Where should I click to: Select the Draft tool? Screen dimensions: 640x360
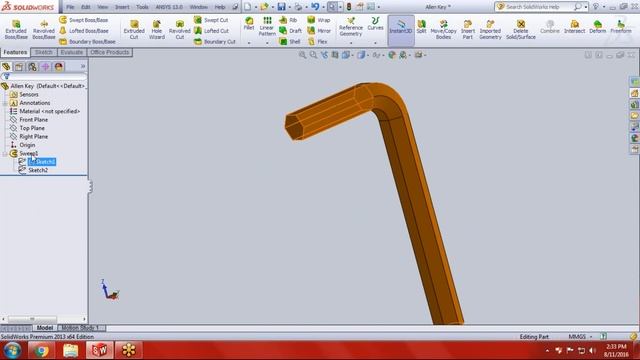pyautogui.click(x=290, y=31)
